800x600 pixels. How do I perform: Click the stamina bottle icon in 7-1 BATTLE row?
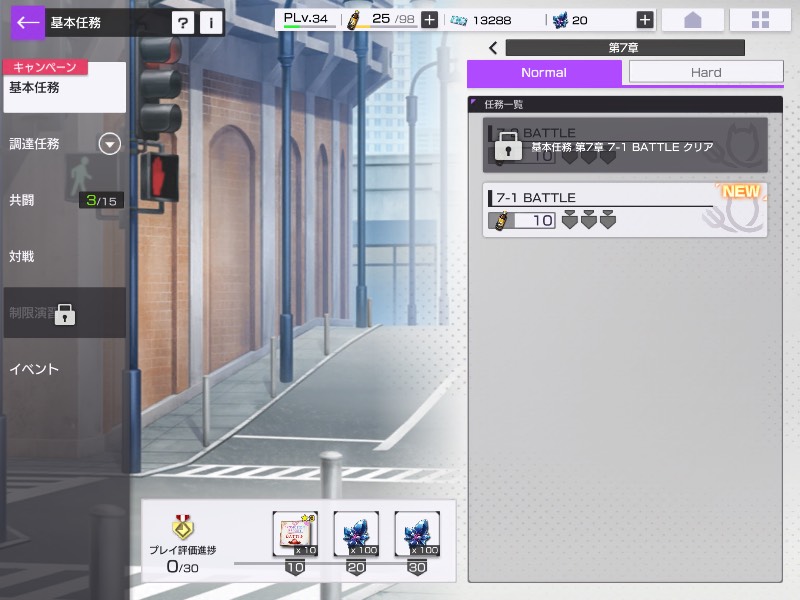click(x=502, y=220)
